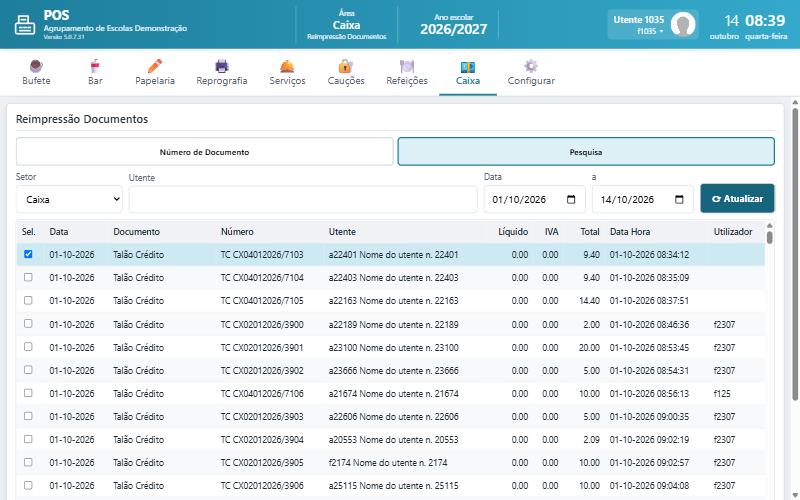
Task: Click the user avatar picture
Action: pos(683,24)
